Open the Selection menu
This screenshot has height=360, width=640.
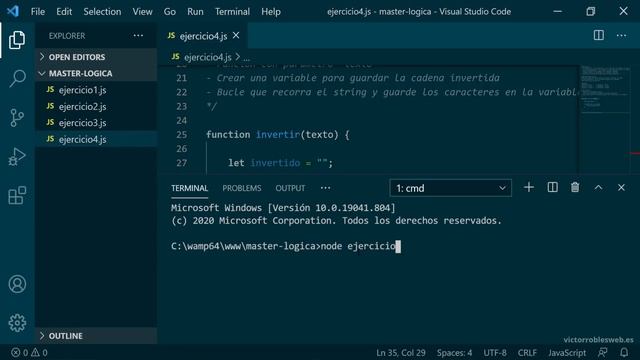[x=102, y=11]
